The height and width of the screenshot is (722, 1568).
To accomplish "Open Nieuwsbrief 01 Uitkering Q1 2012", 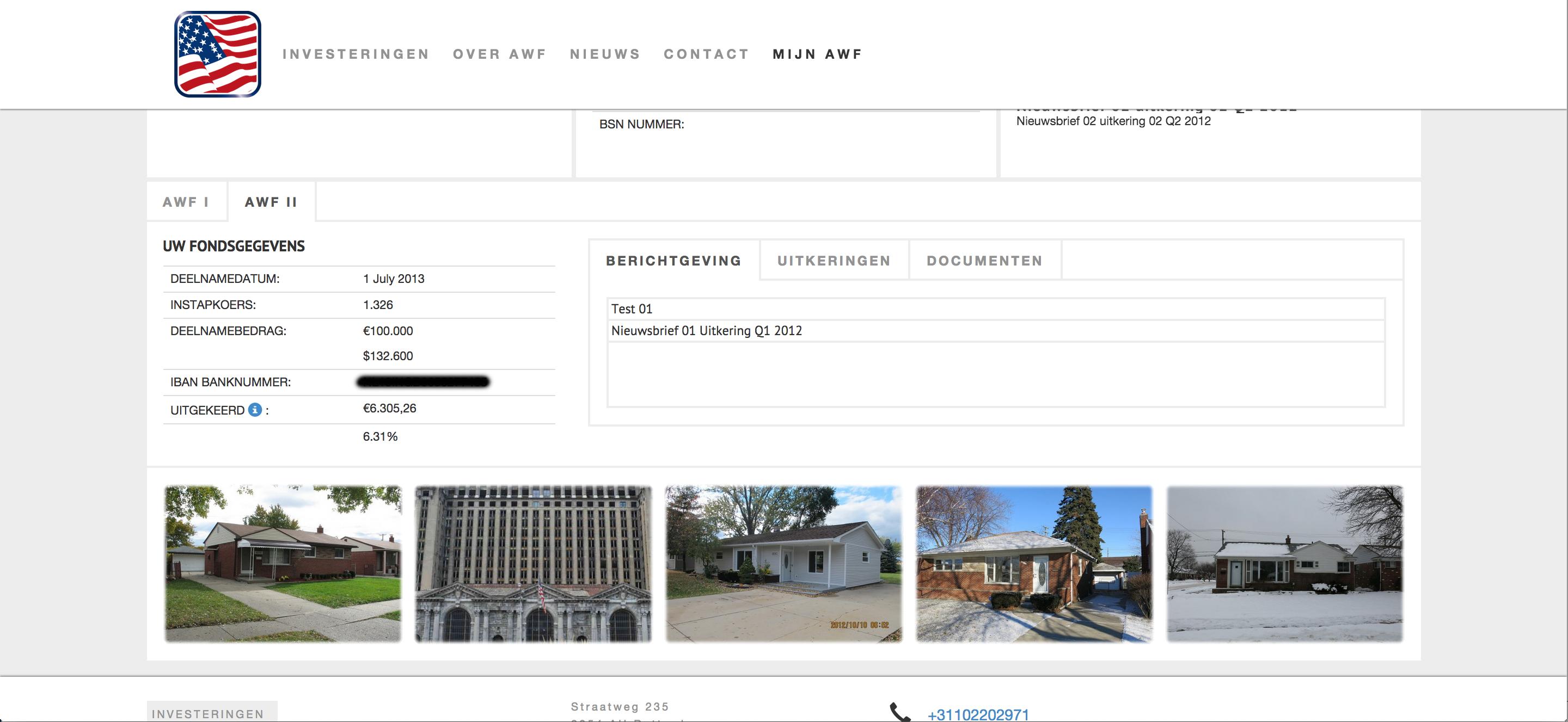I will tap(706, 331).
